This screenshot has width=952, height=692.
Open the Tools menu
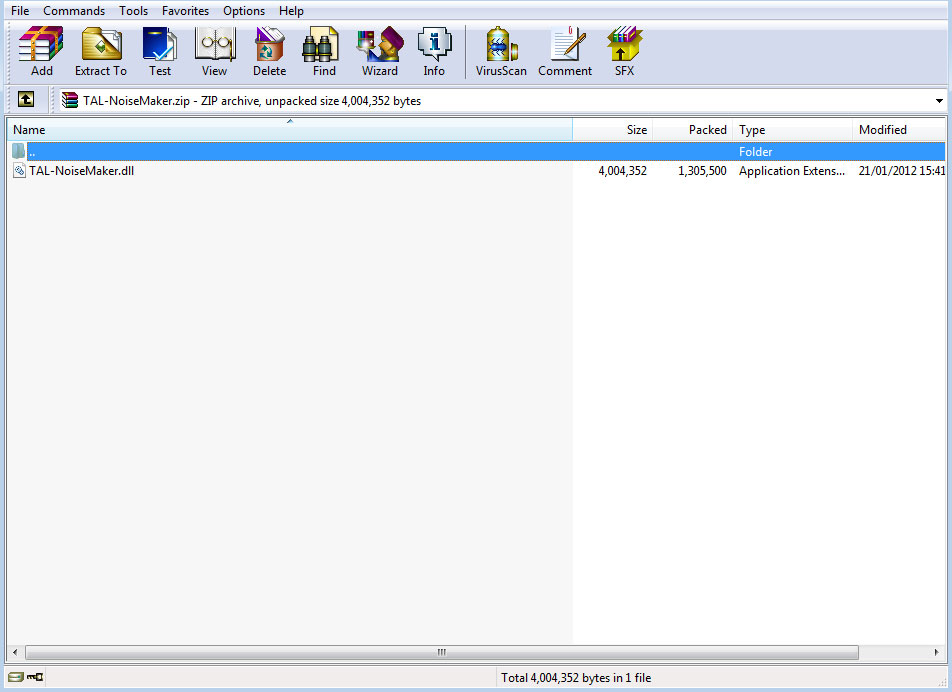point(134,11)
